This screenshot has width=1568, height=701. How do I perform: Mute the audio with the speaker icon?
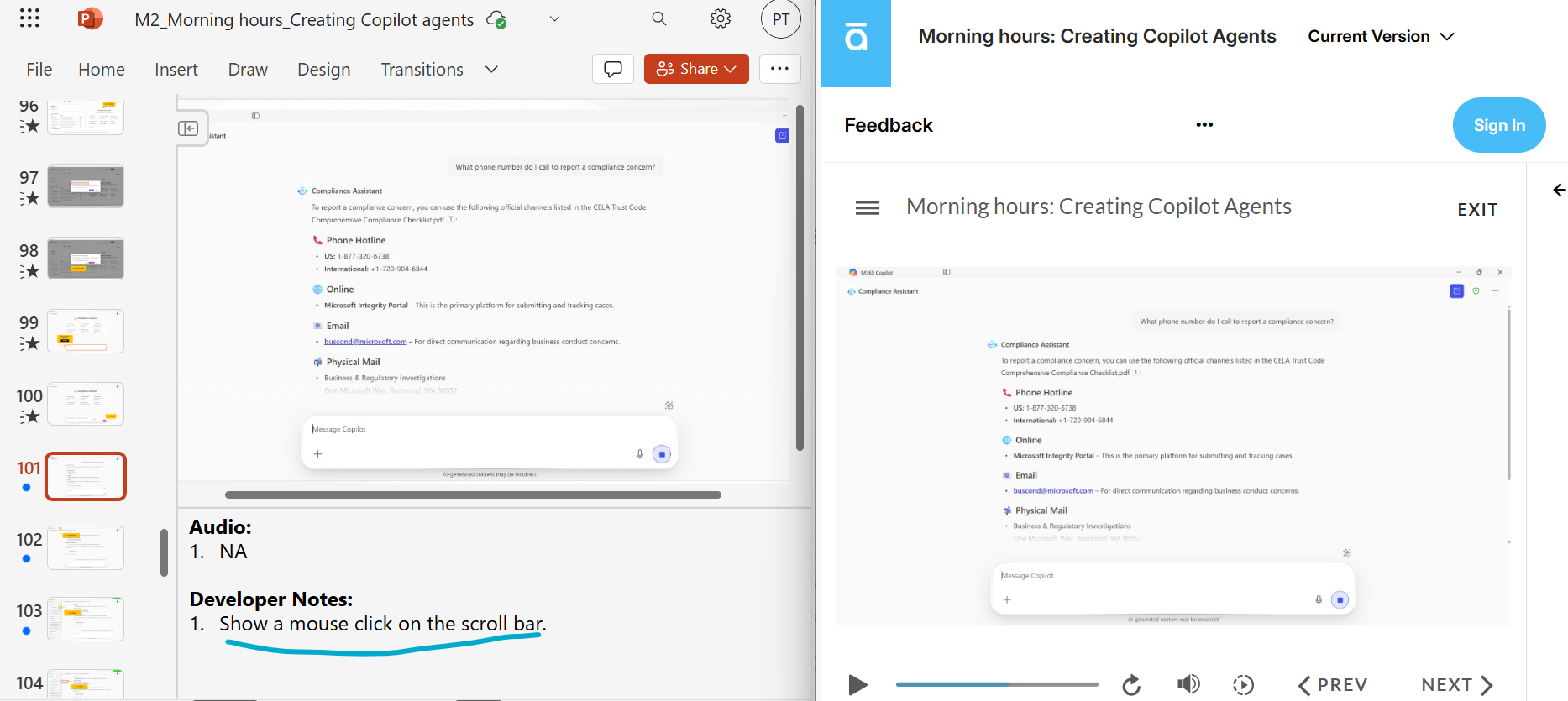pos(1188,684)
